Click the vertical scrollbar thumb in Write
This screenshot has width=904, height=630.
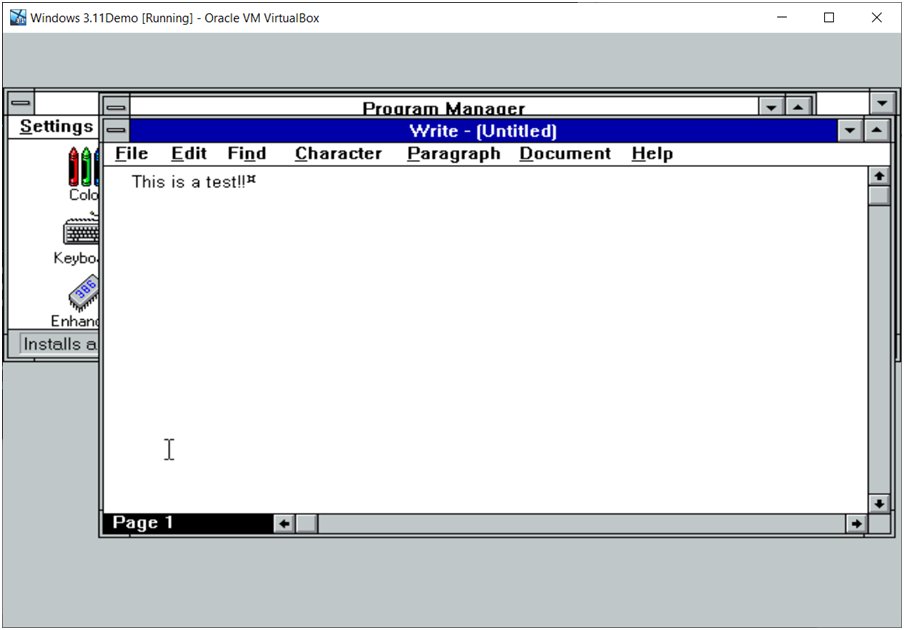pyautogui.click(x=879, y=195)
